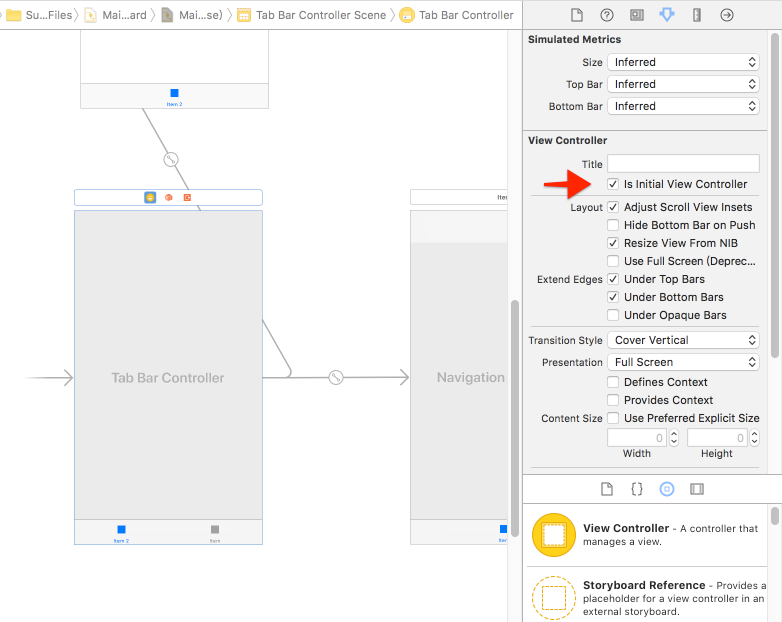Click the Height stepper arrows

pos(755,437)
